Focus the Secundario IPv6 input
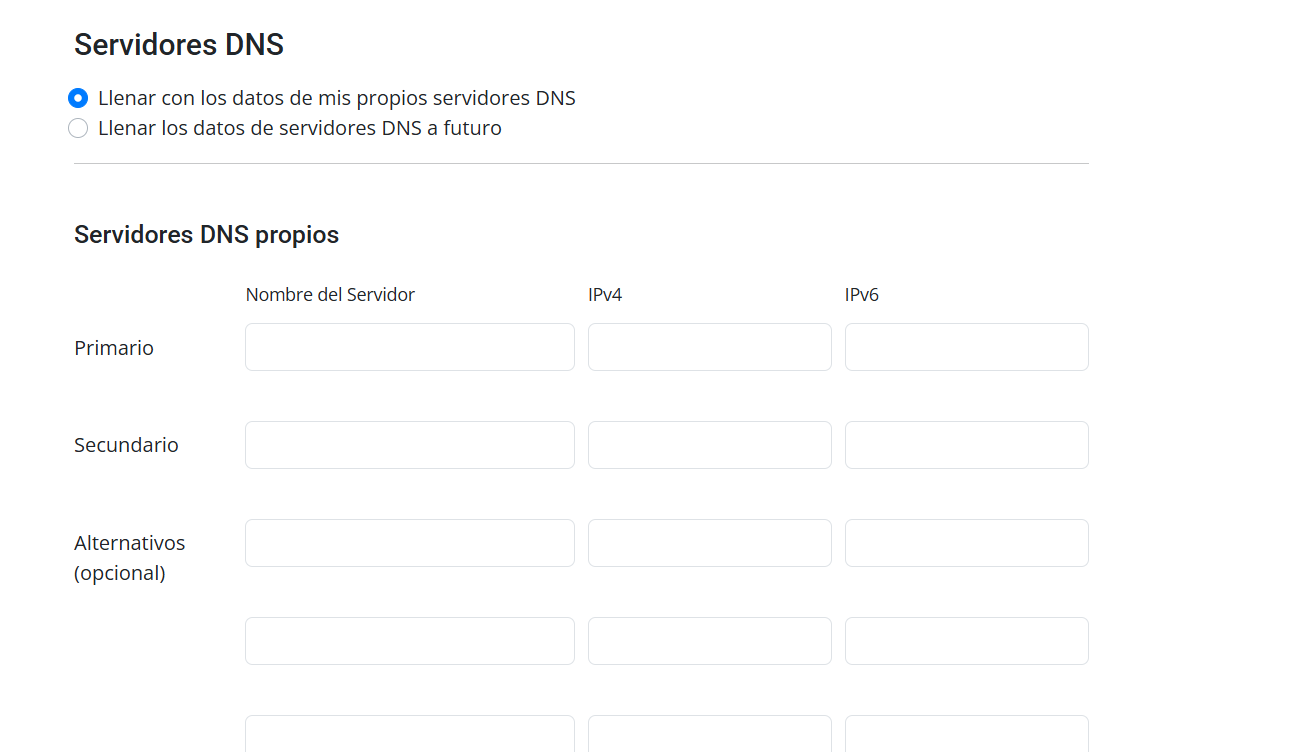The width and height of the screenshot is (1311, 752). tap(967, 445)
